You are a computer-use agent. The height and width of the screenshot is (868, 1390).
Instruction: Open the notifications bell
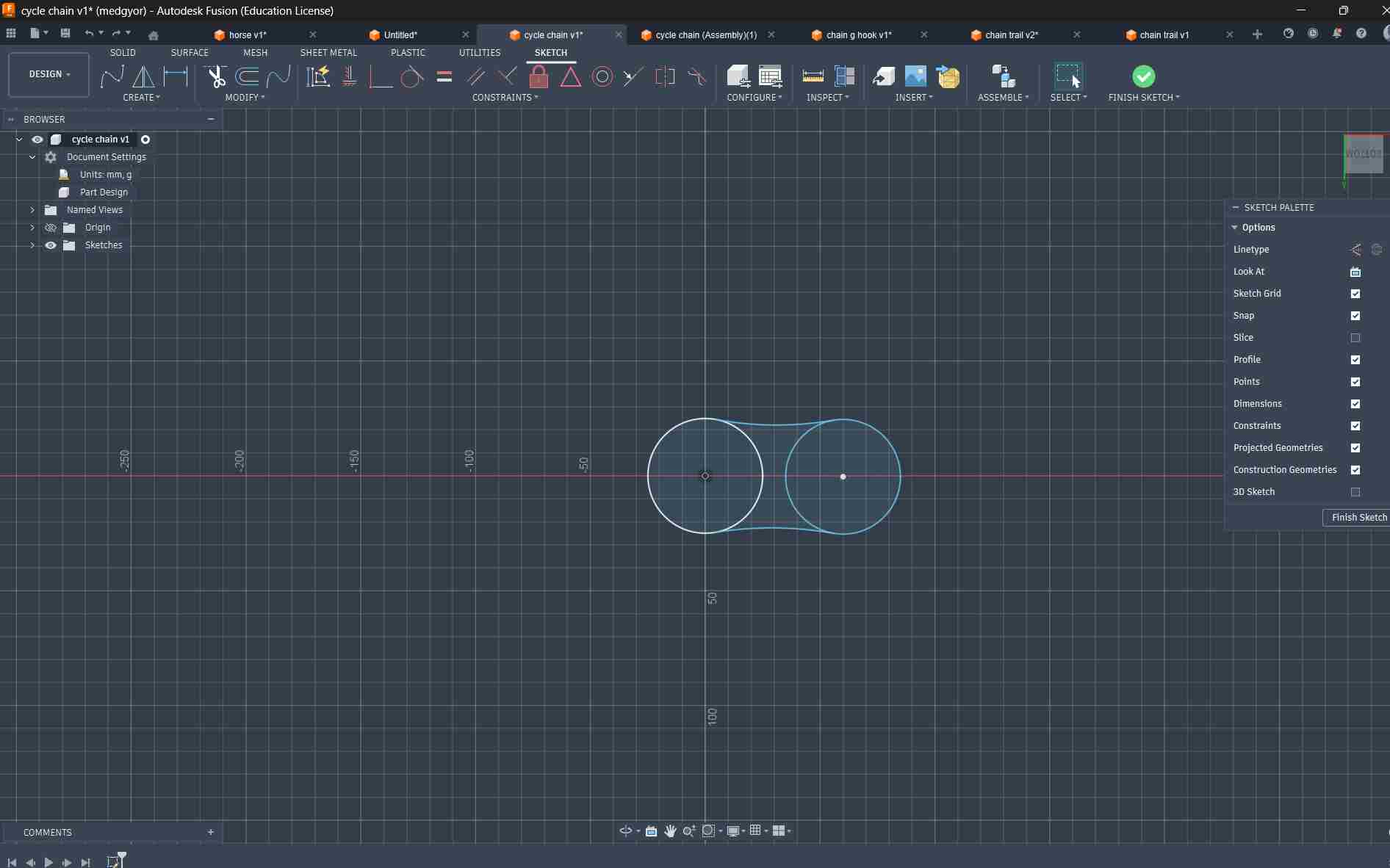(1336, 34)
